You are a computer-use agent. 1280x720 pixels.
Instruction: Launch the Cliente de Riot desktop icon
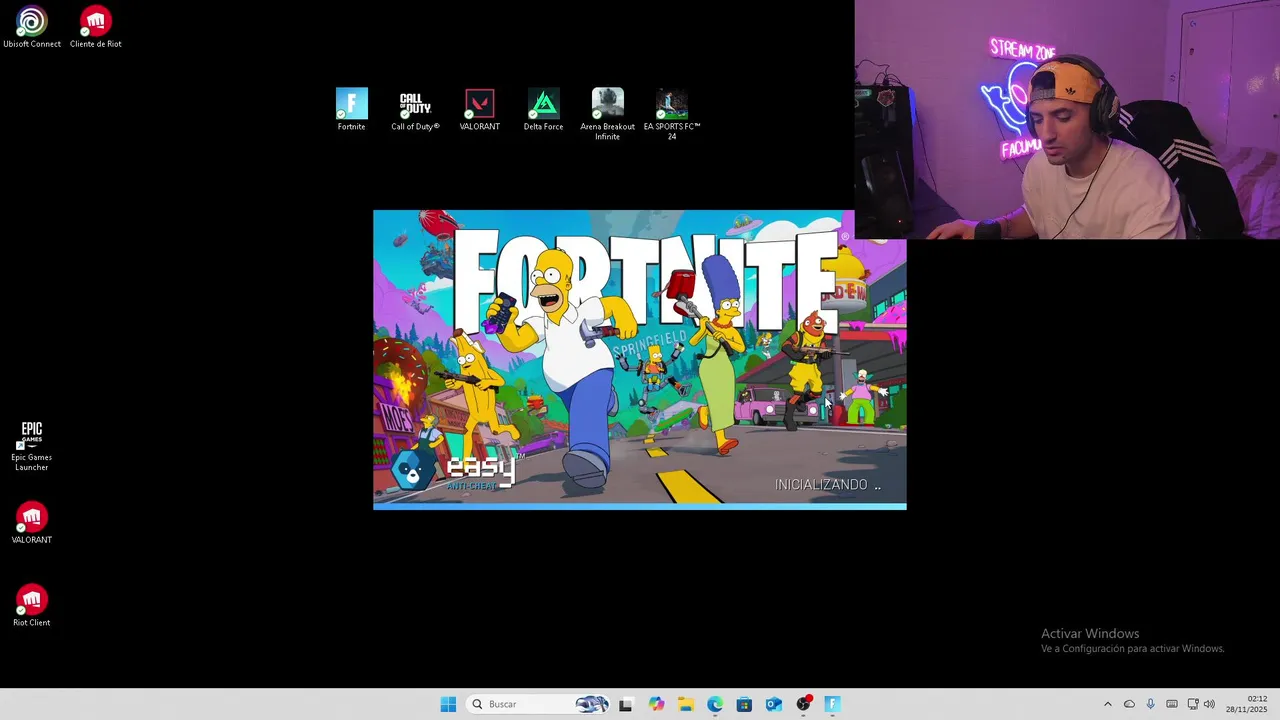[x=95, y=28]
